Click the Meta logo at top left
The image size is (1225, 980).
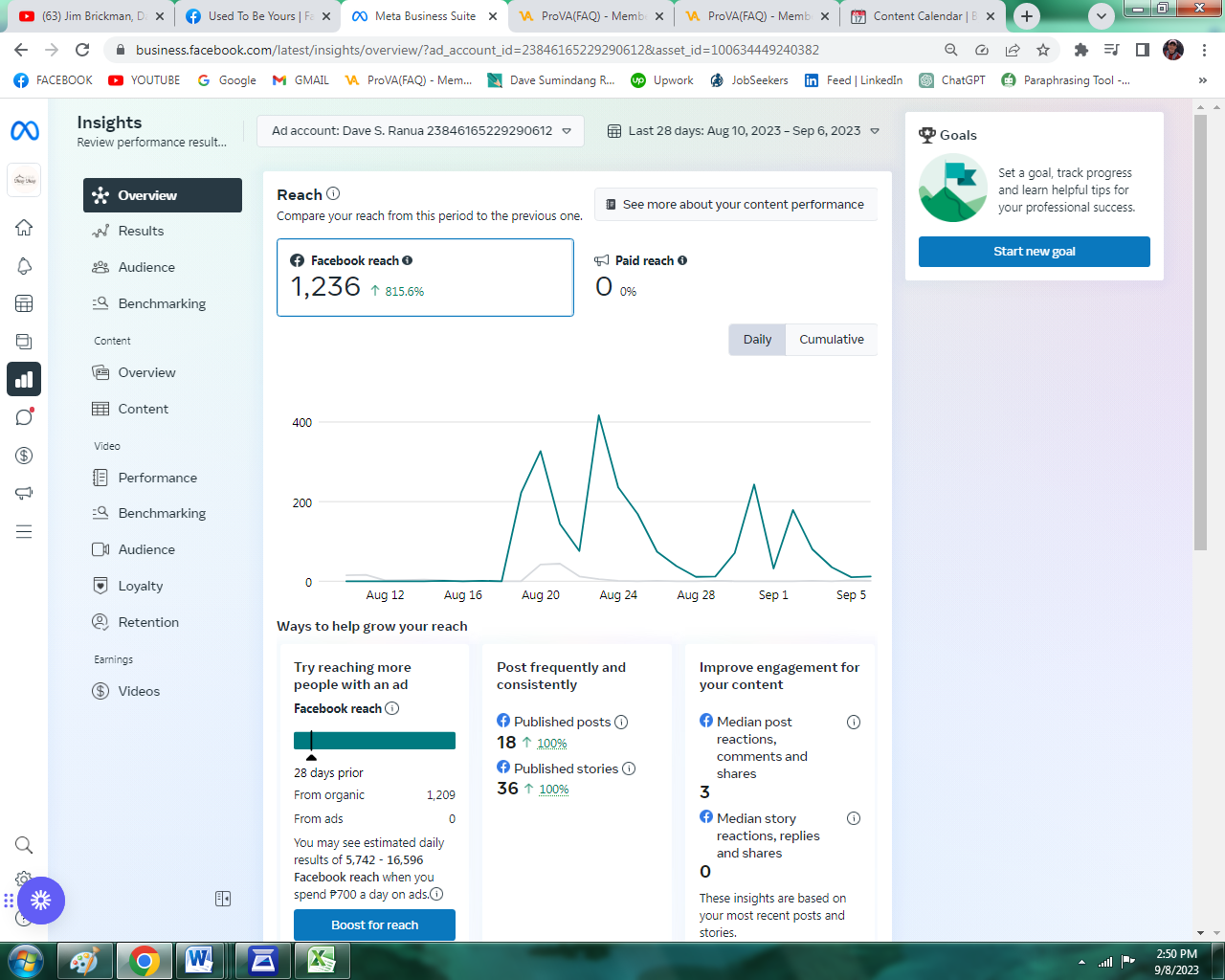[x=25, y=130]
